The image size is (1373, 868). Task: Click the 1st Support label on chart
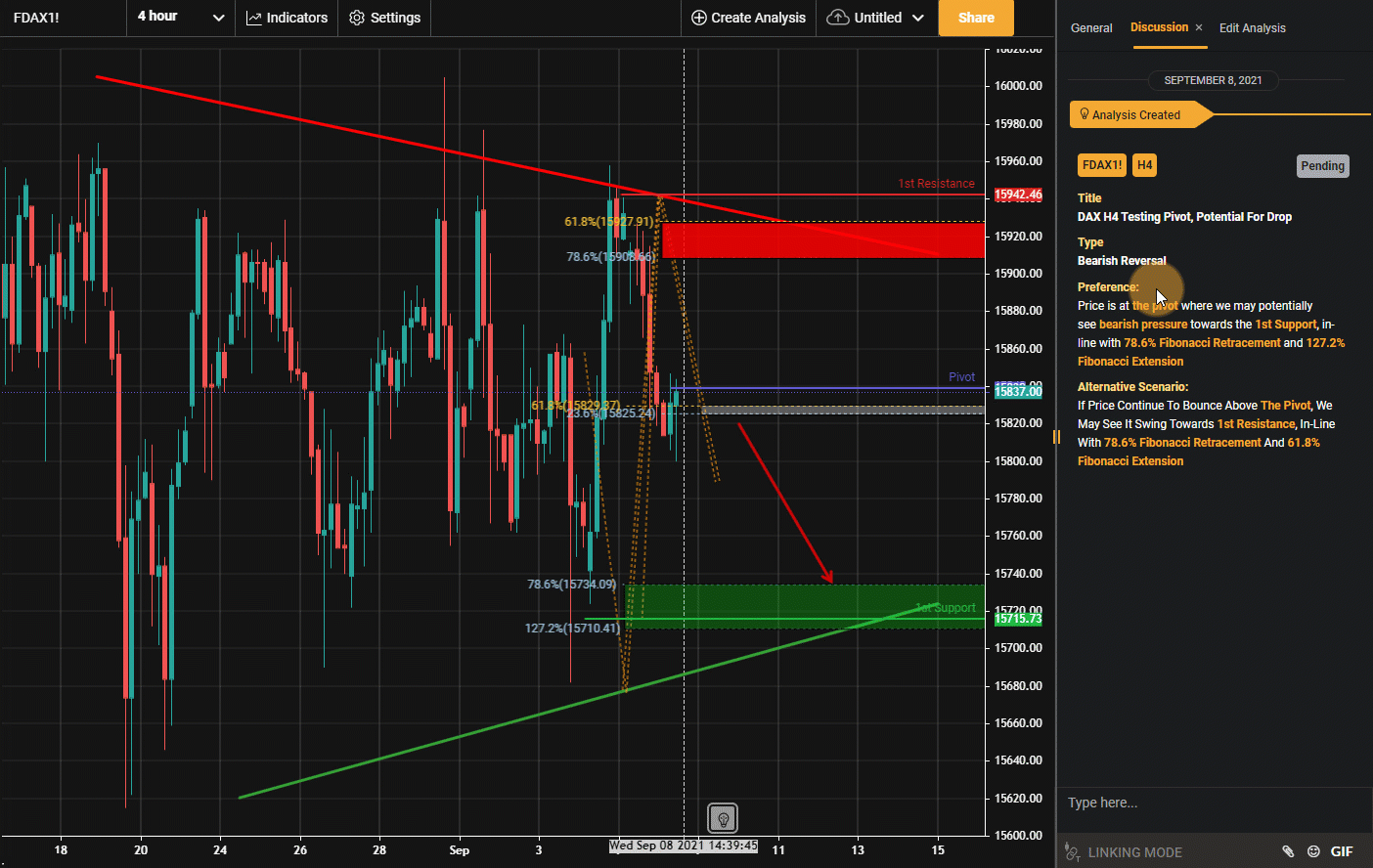click(946, 608)
